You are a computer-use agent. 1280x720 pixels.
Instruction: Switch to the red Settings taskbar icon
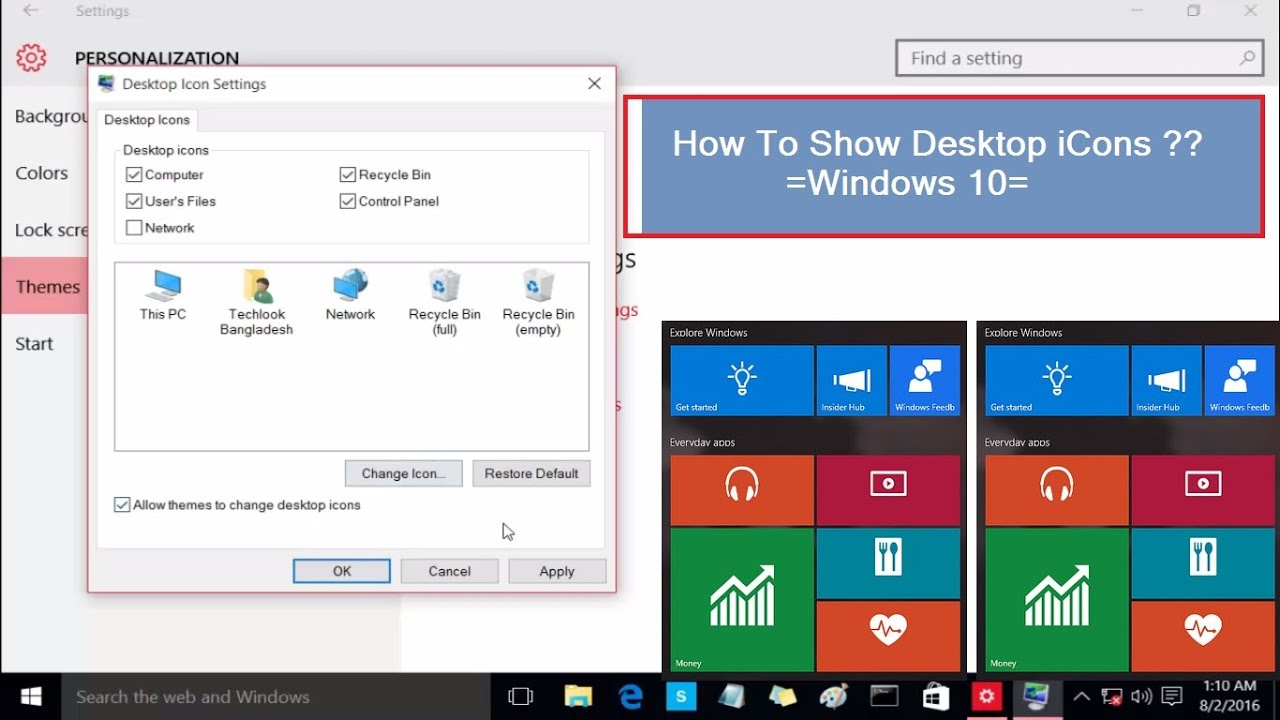point(986,696)
